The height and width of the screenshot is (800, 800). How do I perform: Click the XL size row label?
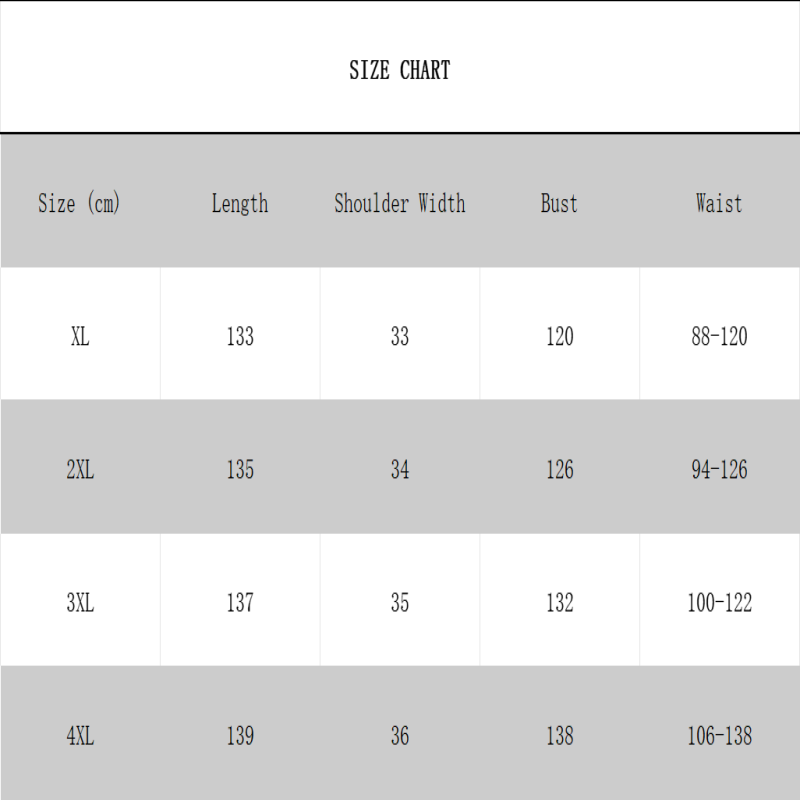click(x=80, y=337)
